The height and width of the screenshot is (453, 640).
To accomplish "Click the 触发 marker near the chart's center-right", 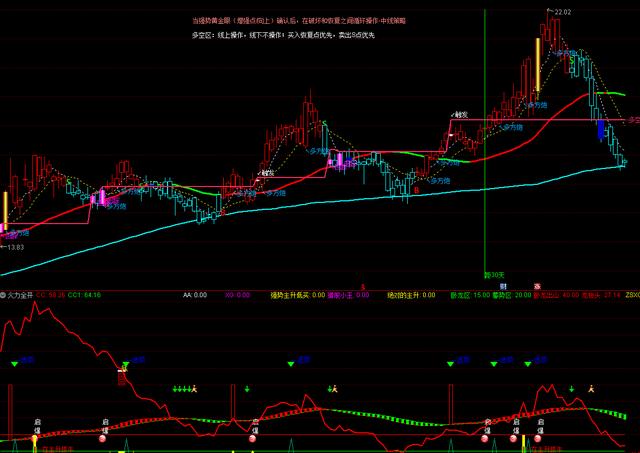I will [460, 115].
